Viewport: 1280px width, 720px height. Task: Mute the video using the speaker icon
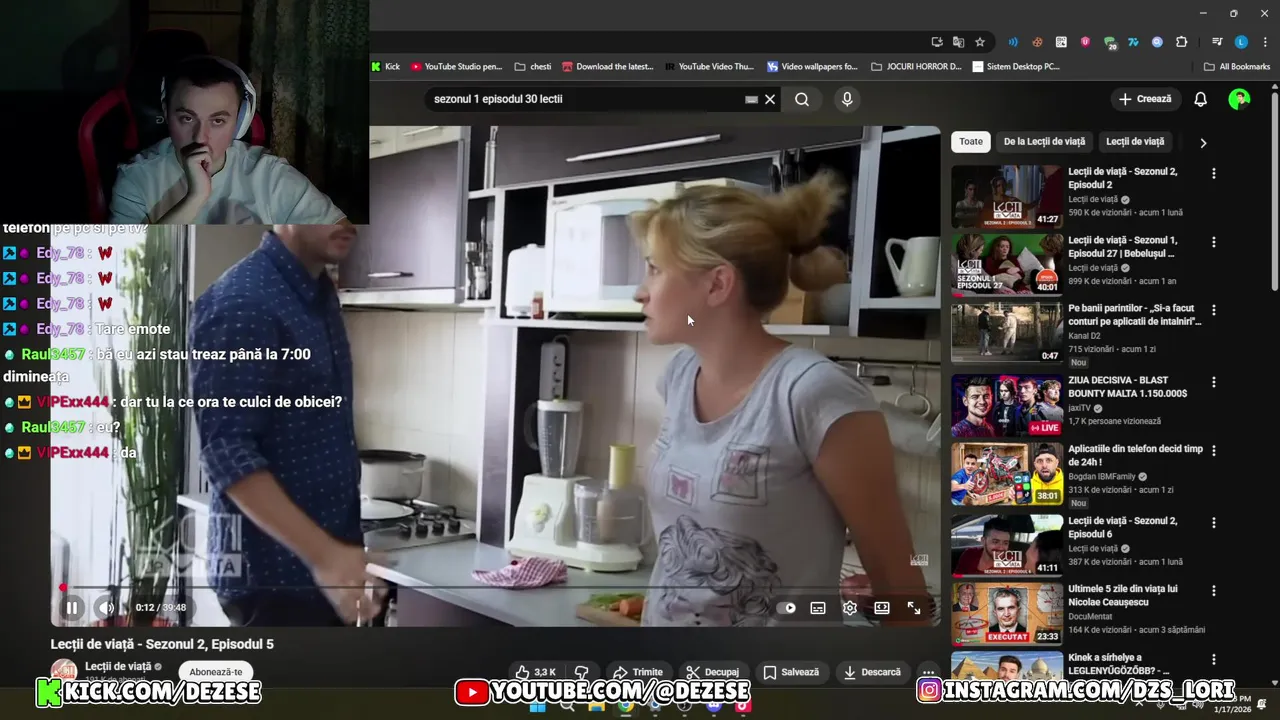click(106, 607)
